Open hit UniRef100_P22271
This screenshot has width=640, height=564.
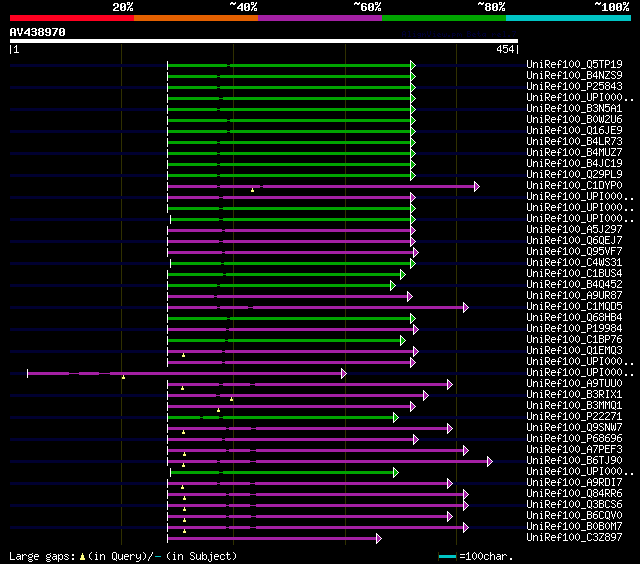tap(574, 417)
